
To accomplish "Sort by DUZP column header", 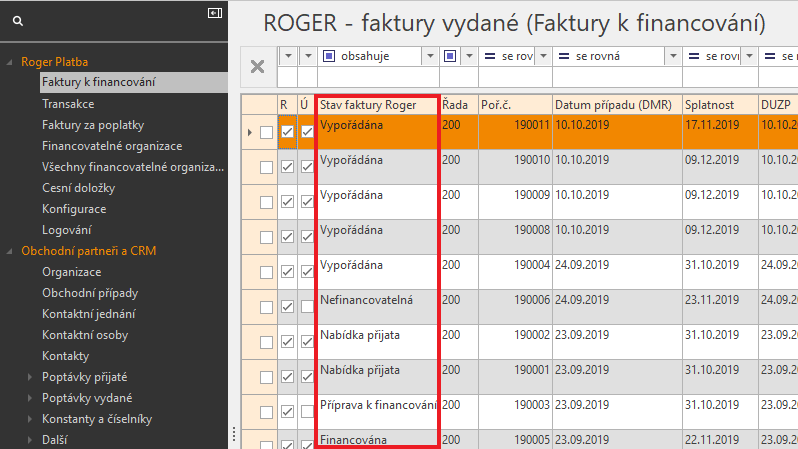I will (778, 105).
